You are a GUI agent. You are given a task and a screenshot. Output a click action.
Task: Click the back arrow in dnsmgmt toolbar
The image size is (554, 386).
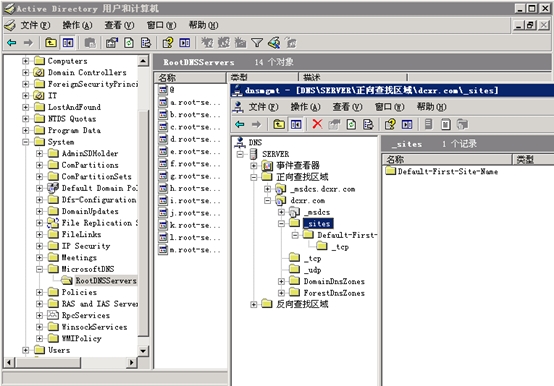coord(240,124)
